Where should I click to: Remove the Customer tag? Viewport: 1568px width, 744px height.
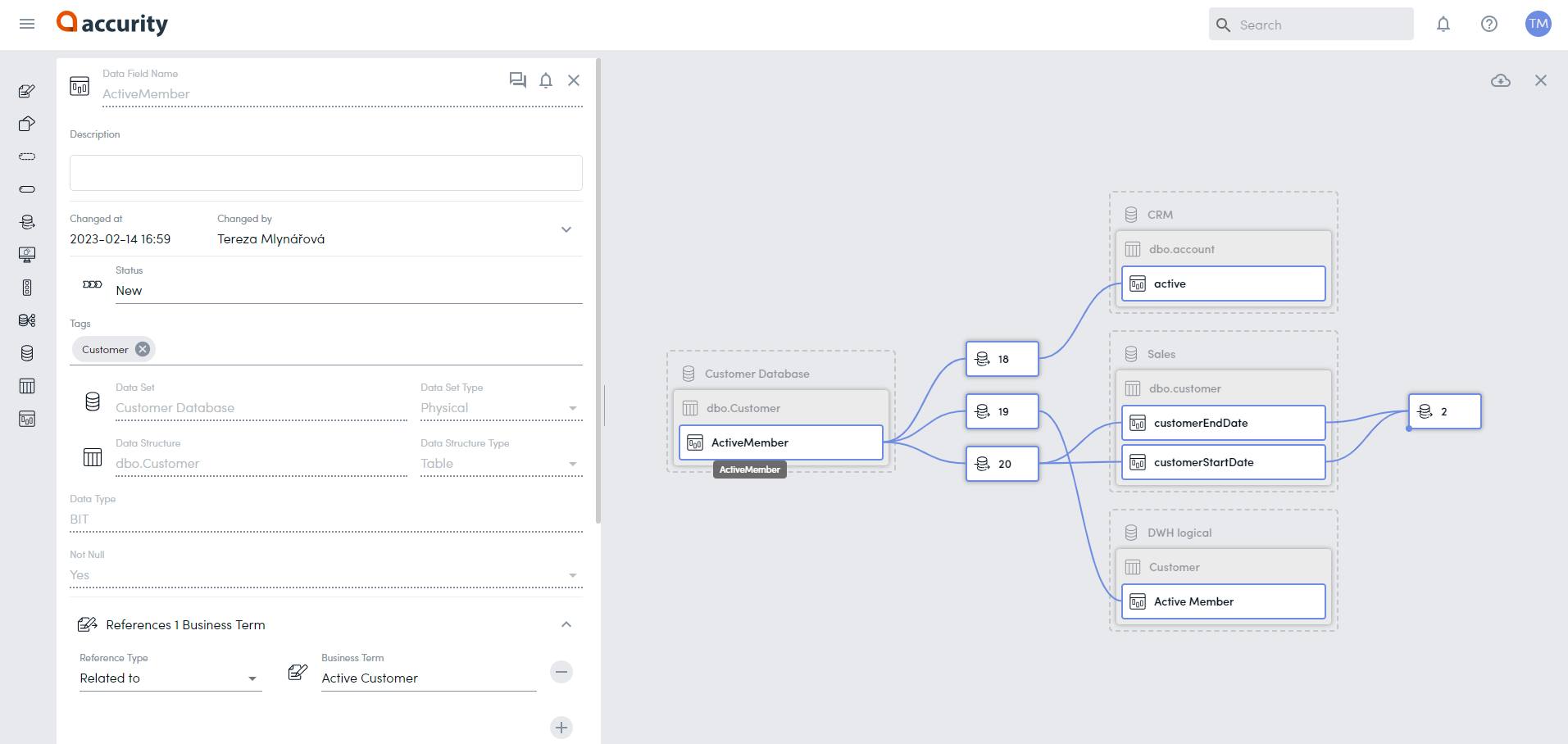pyautogui.click(x=143, y=349)
